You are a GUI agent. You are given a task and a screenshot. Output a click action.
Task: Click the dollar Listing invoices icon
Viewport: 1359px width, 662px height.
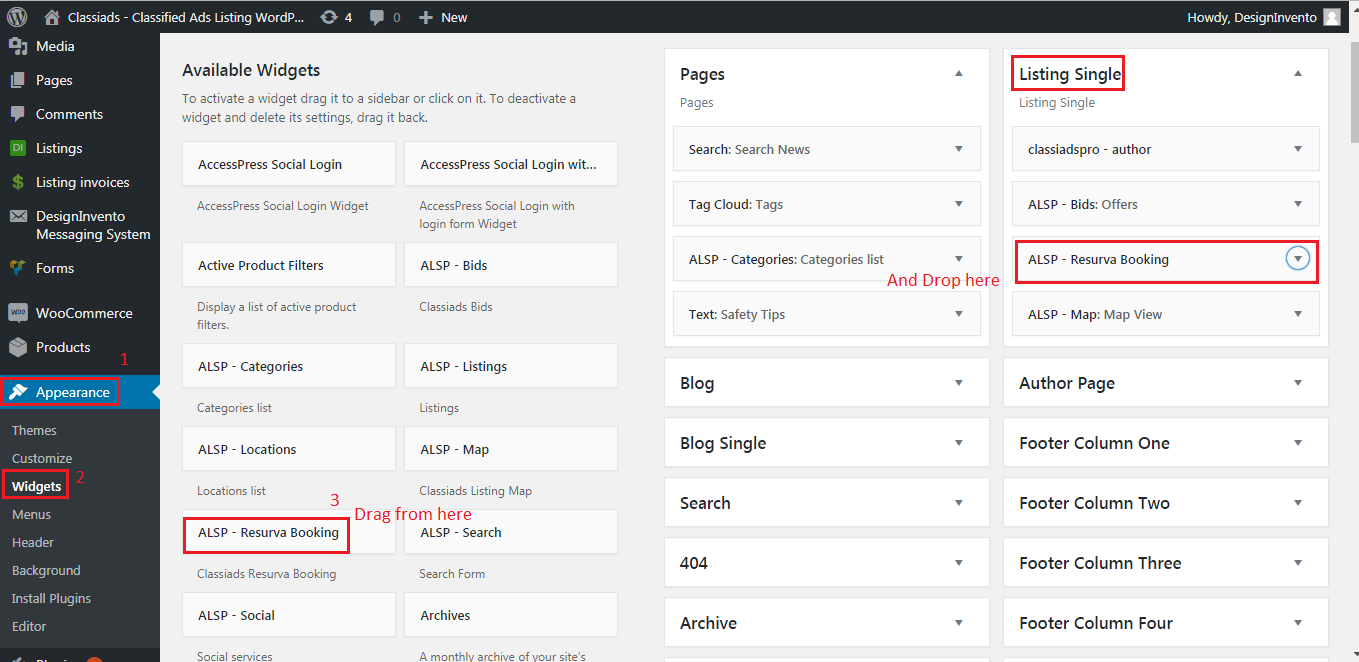click(x=17, y=182)
